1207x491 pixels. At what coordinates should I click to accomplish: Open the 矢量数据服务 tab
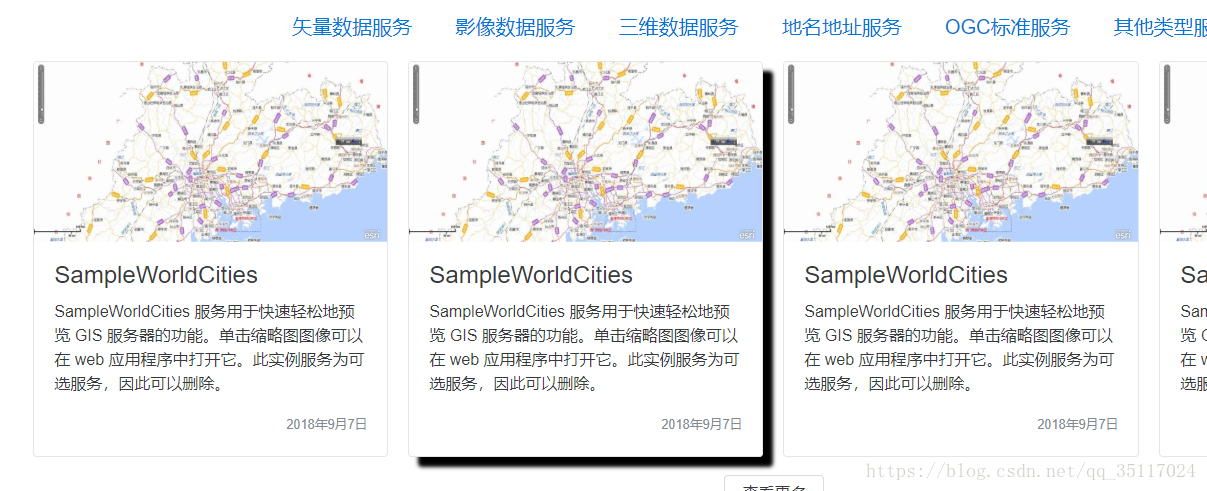351,27
